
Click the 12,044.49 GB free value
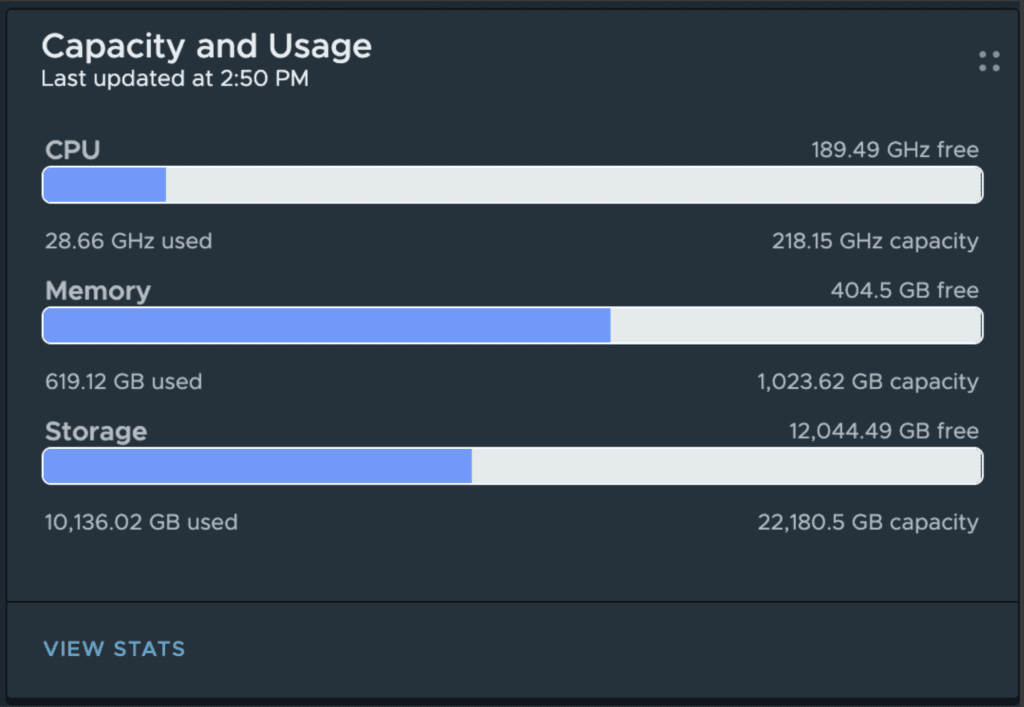883,432
